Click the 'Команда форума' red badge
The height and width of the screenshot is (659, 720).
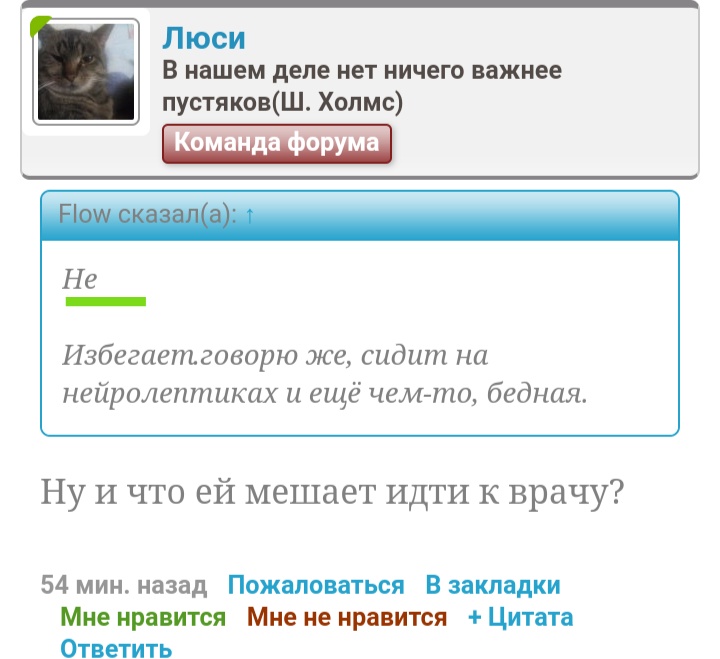click(277, 143)
